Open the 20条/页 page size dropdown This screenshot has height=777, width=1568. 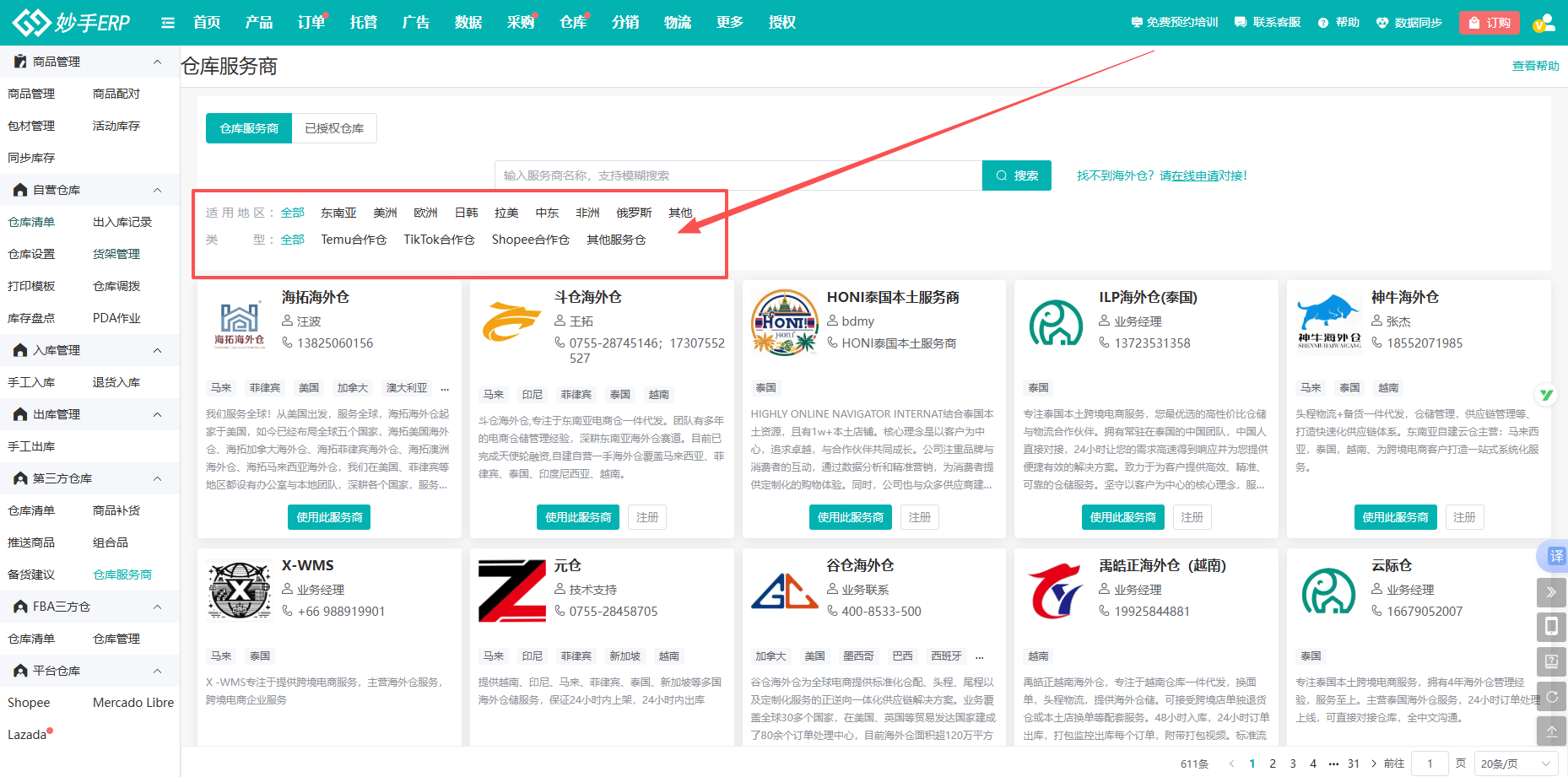(x=1515, y=762)
